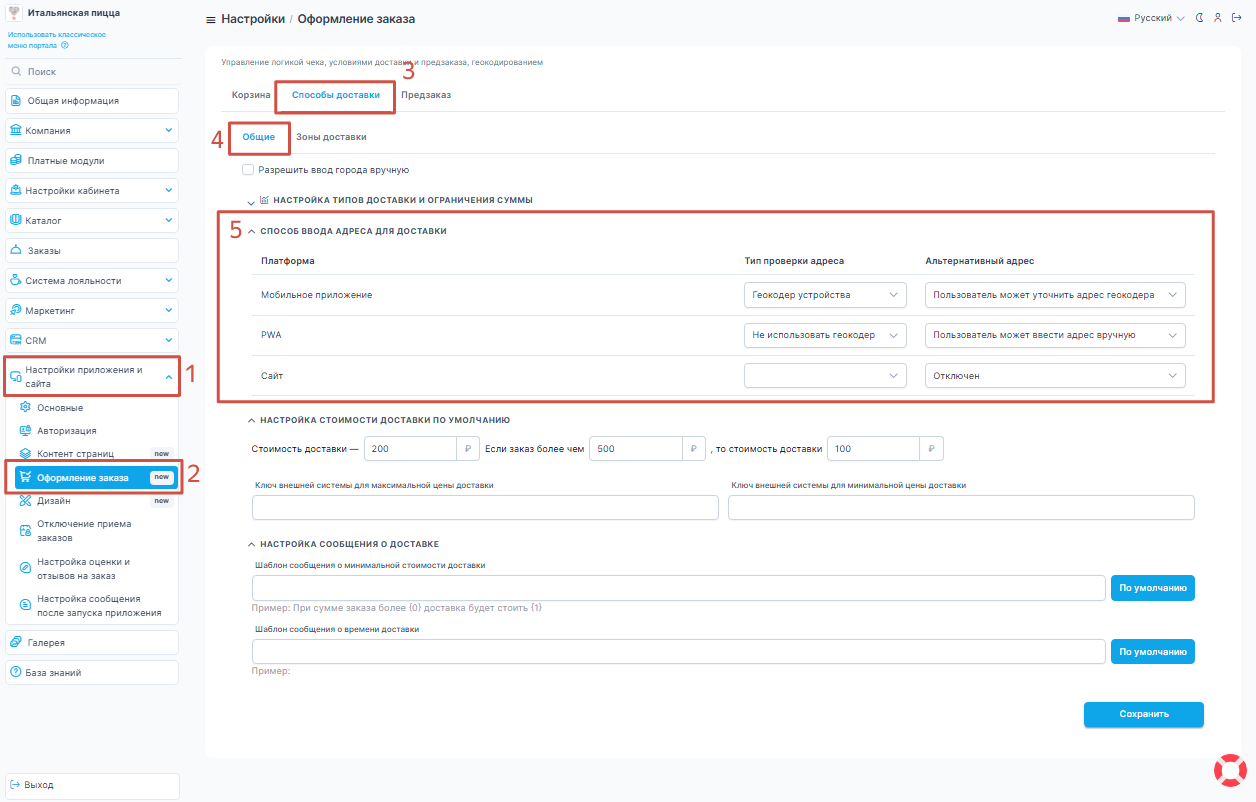Open Оформление заказа in the sidebar
Screen dimensions: 1256x802
click(x=94, y=478)
